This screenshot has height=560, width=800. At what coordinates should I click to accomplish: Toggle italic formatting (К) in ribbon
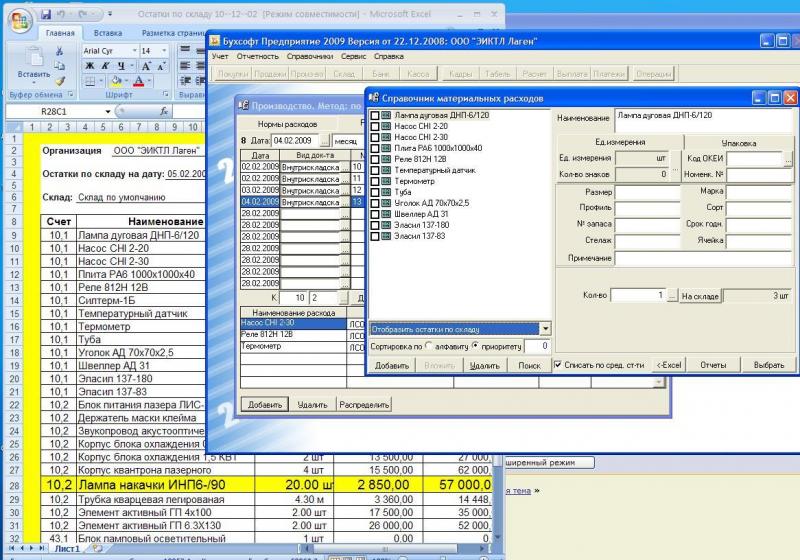tap(103, 66)
